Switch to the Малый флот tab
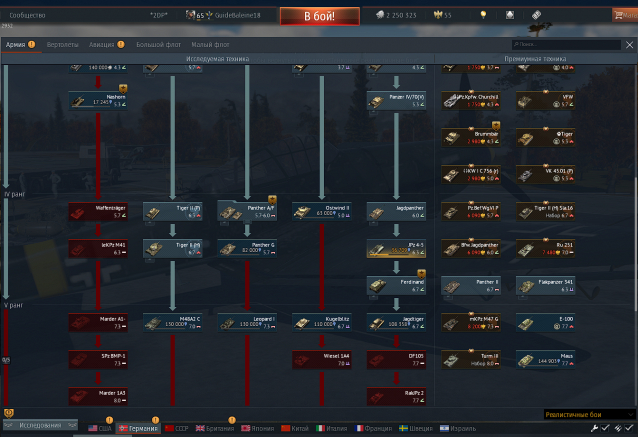This screenshot has height=437, width=638. pos(210,44)
